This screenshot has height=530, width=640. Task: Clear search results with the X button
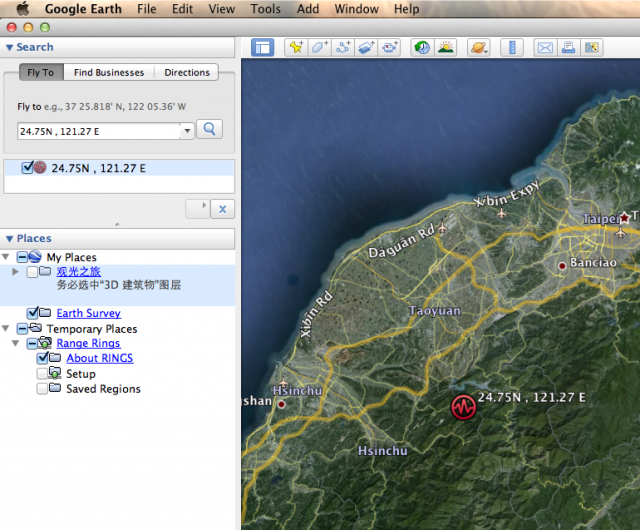[222, 209]
